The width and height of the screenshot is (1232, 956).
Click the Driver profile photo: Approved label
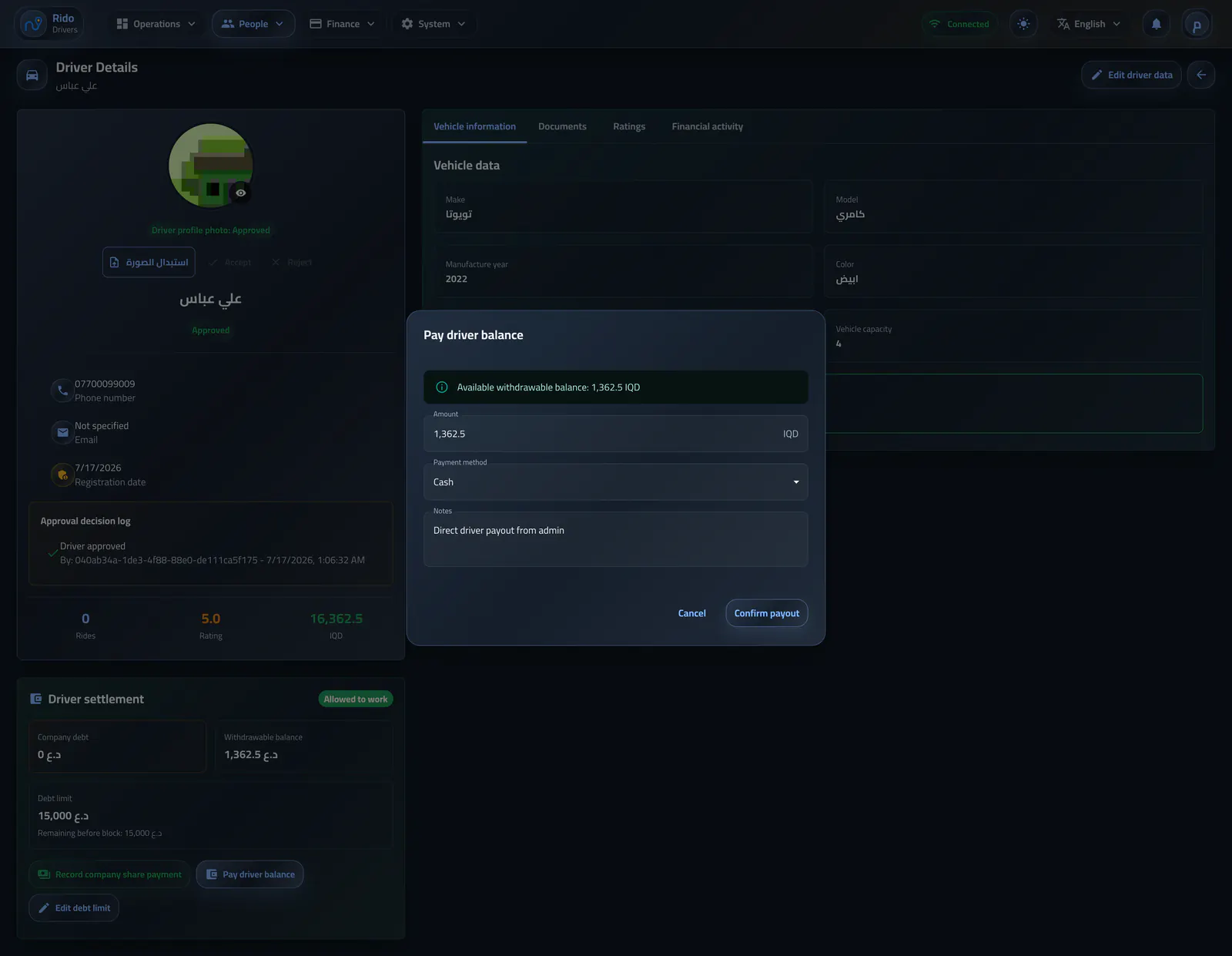click(210, 230)
